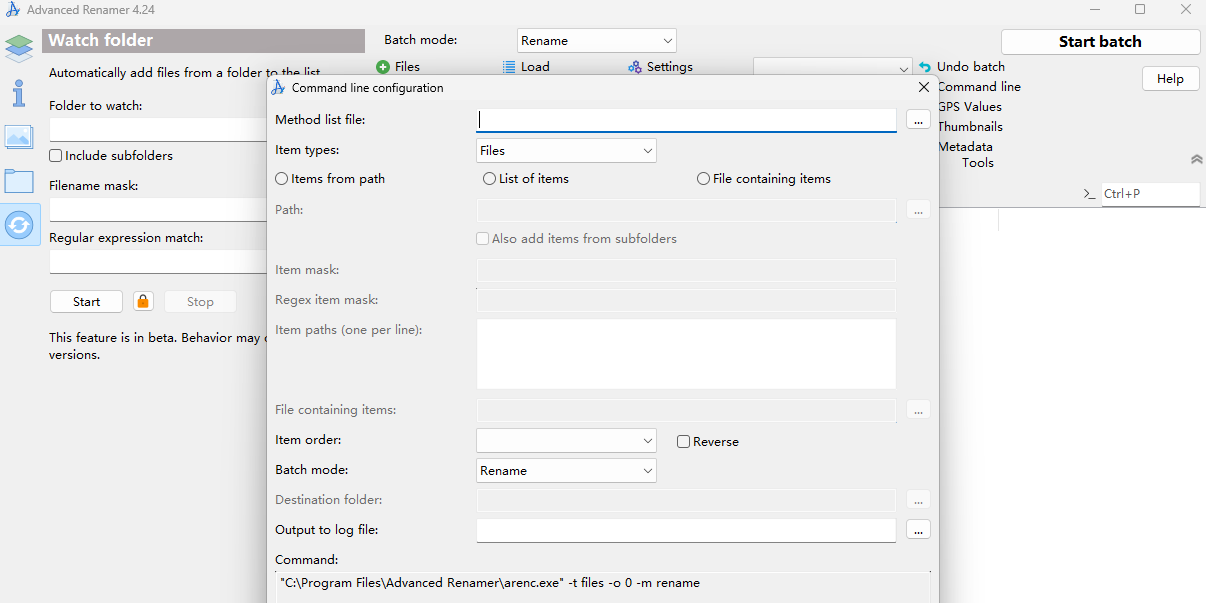
Task: Click the orange lock icon next to Start
Action: point(143,301)
